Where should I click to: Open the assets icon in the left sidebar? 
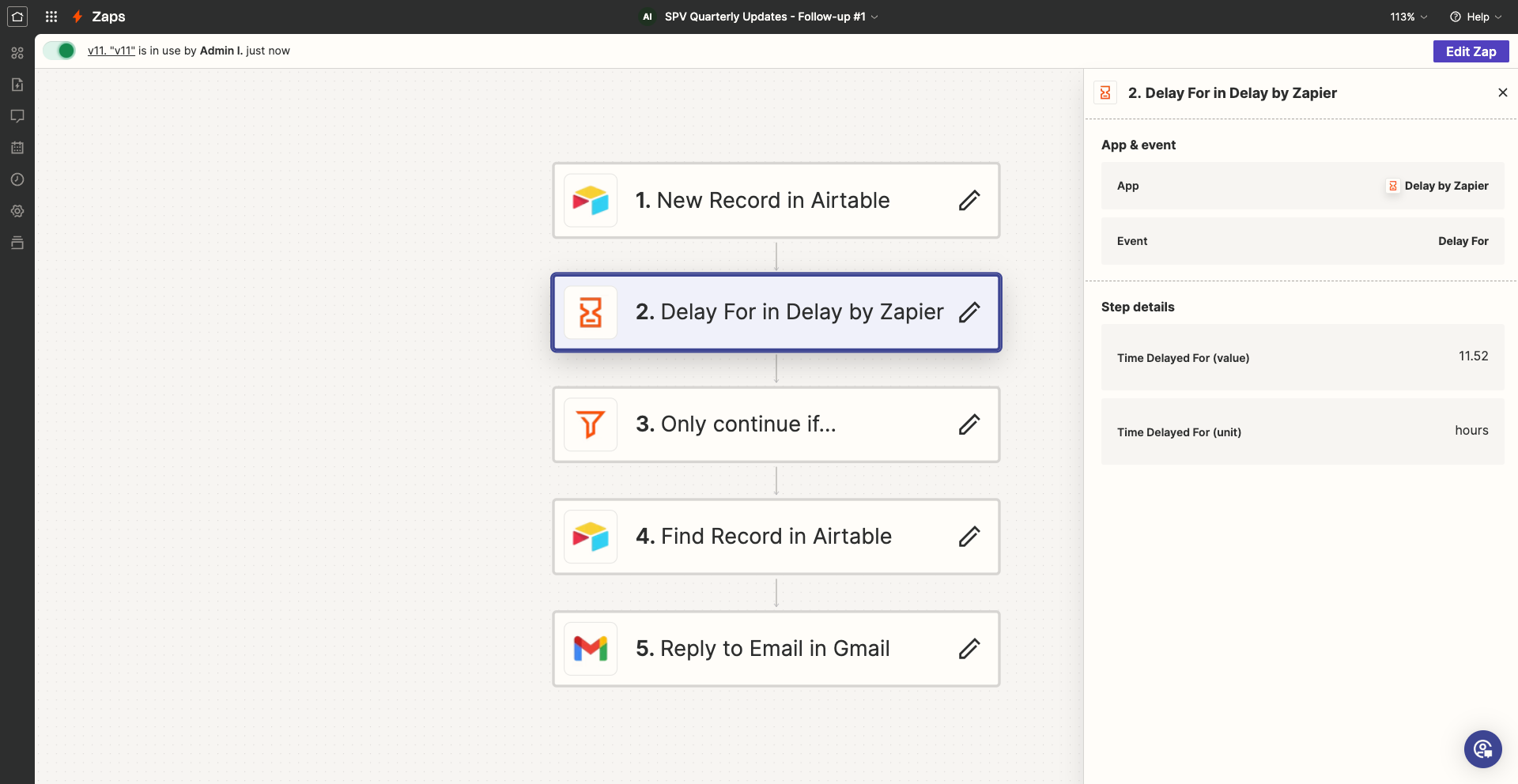(x=17, y=53)
